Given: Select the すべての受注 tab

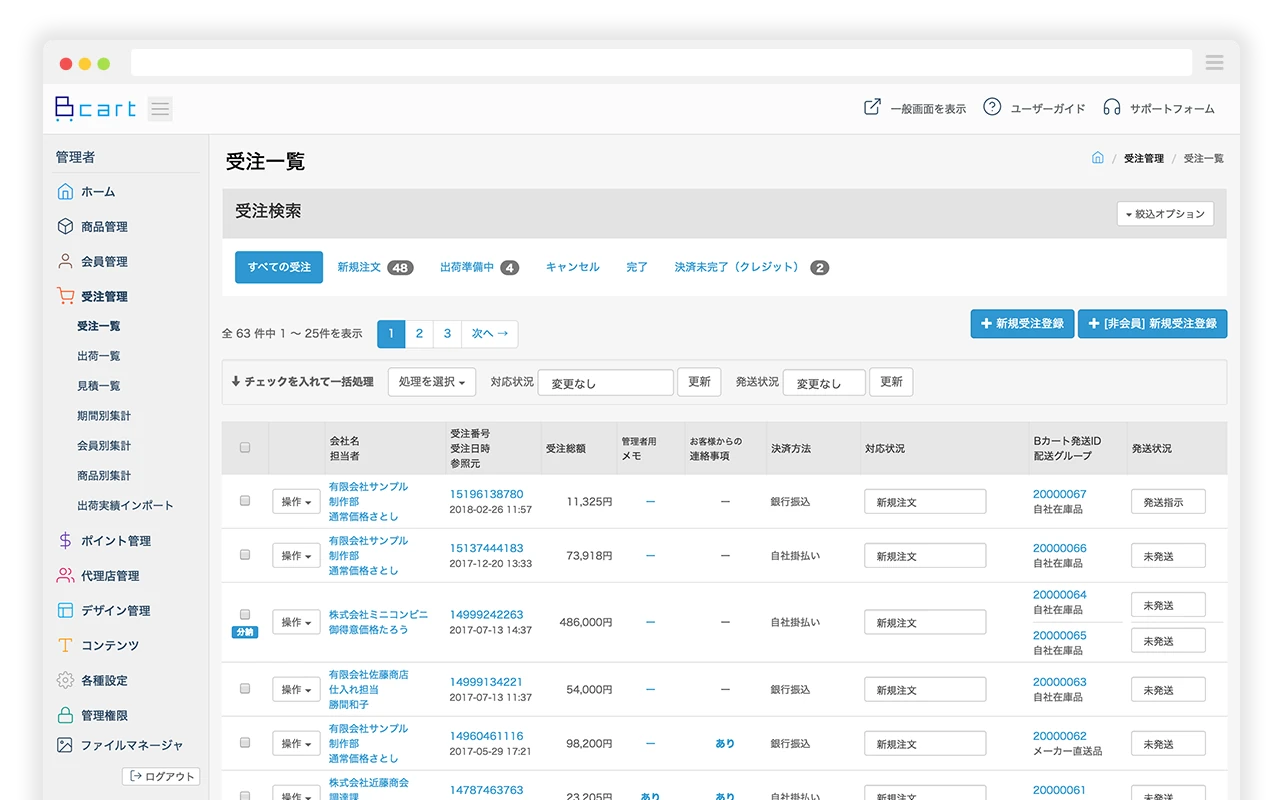Looking at the screenshot, I should point(279,267).
